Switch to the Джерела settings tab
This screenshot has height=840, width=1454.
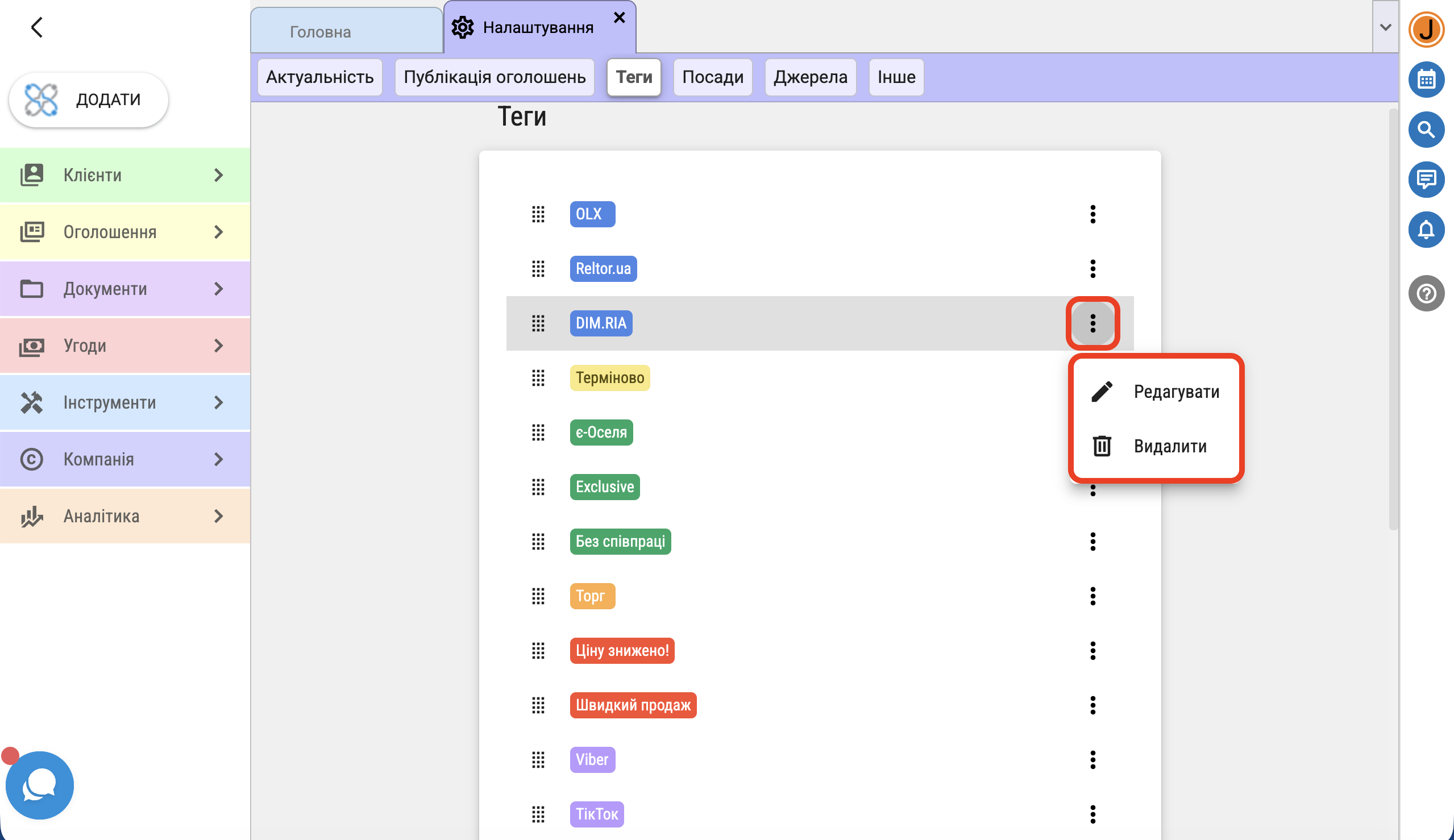(809, 77)
